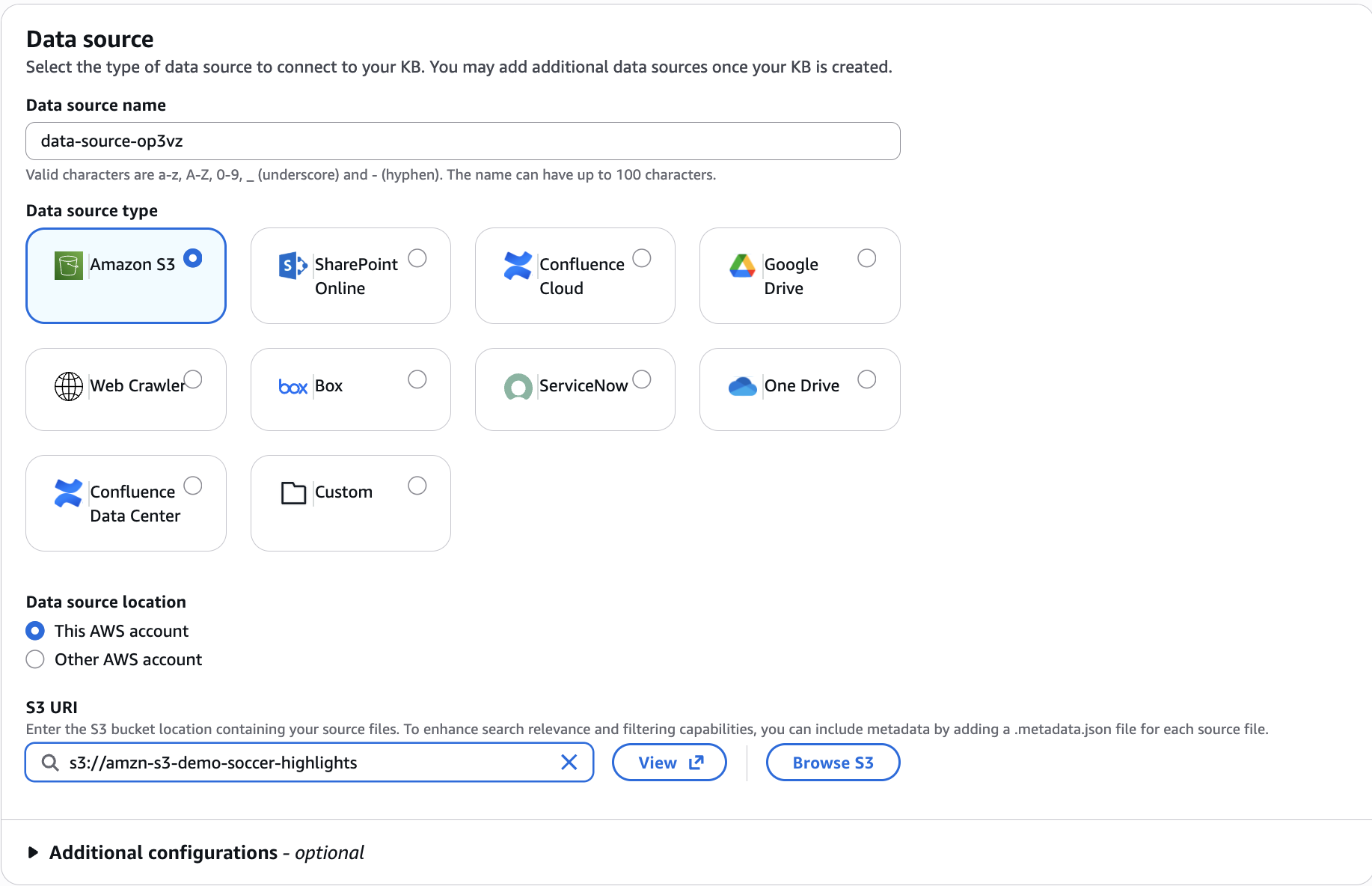The image size is (1372, 886).
Task: Click the One Drive label text
Action: (802, 385)
